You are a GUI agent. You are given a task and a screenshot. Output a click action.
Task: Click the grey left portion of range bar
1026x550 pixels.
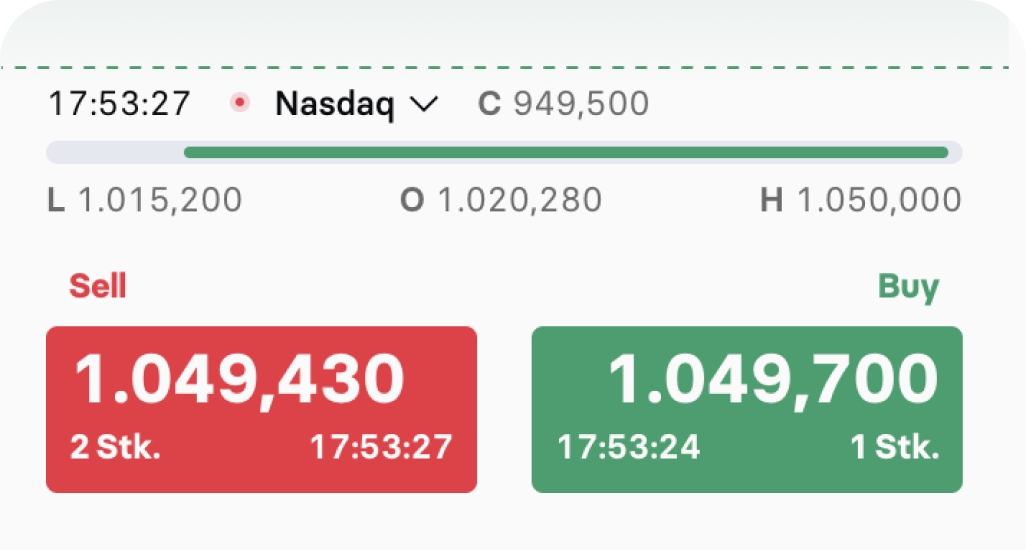[114, 153]
